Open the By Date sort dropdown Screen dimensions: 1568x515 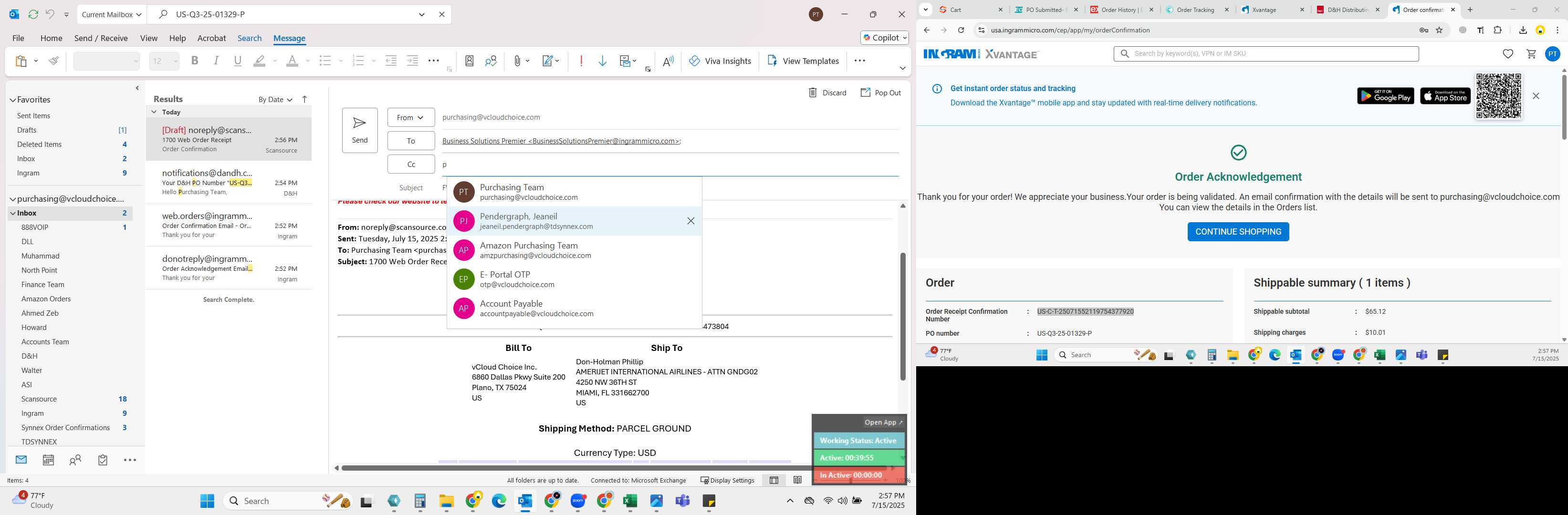click(x=275, y=100)
